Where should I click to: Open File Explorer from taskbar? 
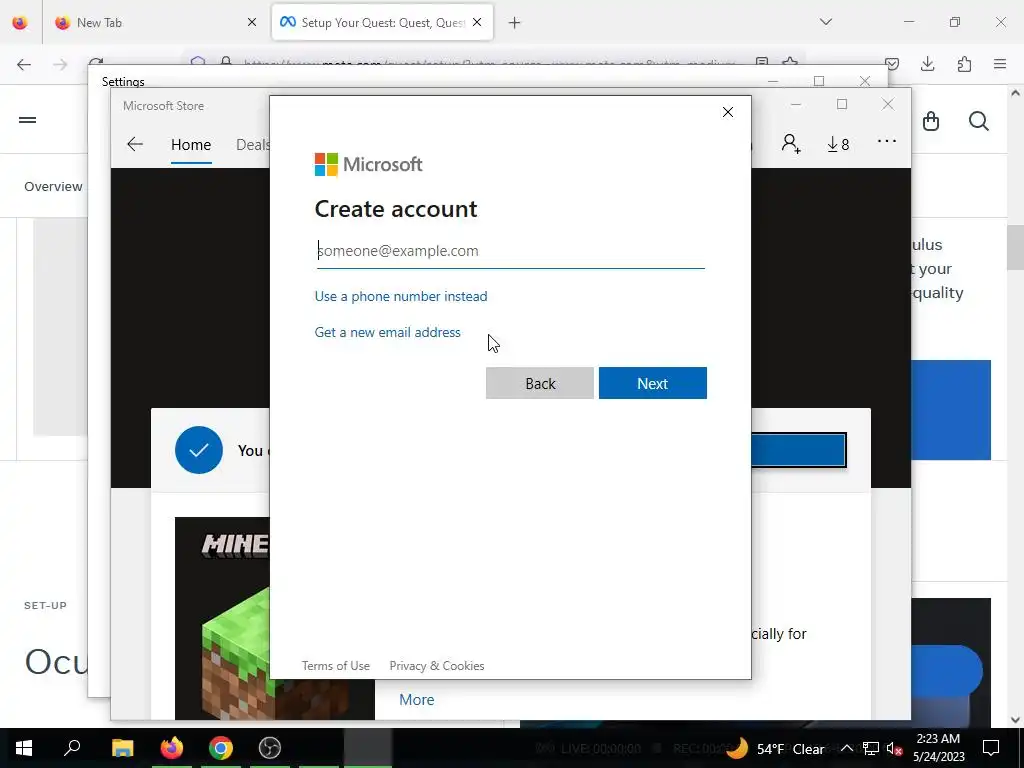[122, 748]
